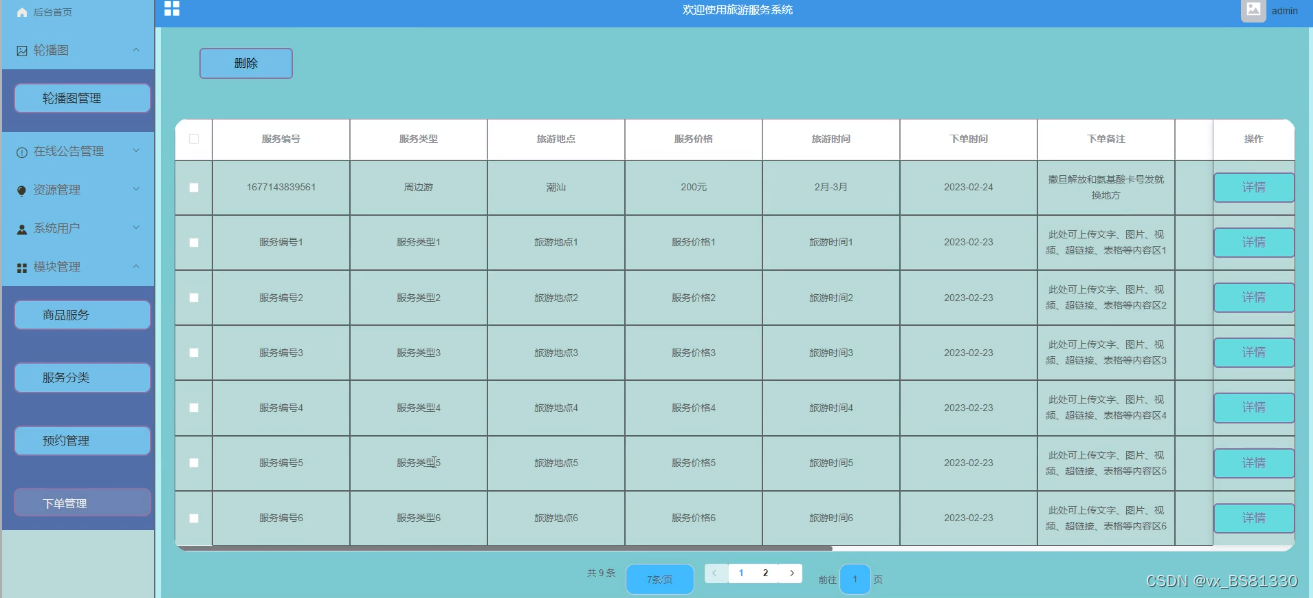The width and height of the screenshot is (1313, 598).
Task: Click the grid icon beside 模块管理
Action: coord(22,267)
